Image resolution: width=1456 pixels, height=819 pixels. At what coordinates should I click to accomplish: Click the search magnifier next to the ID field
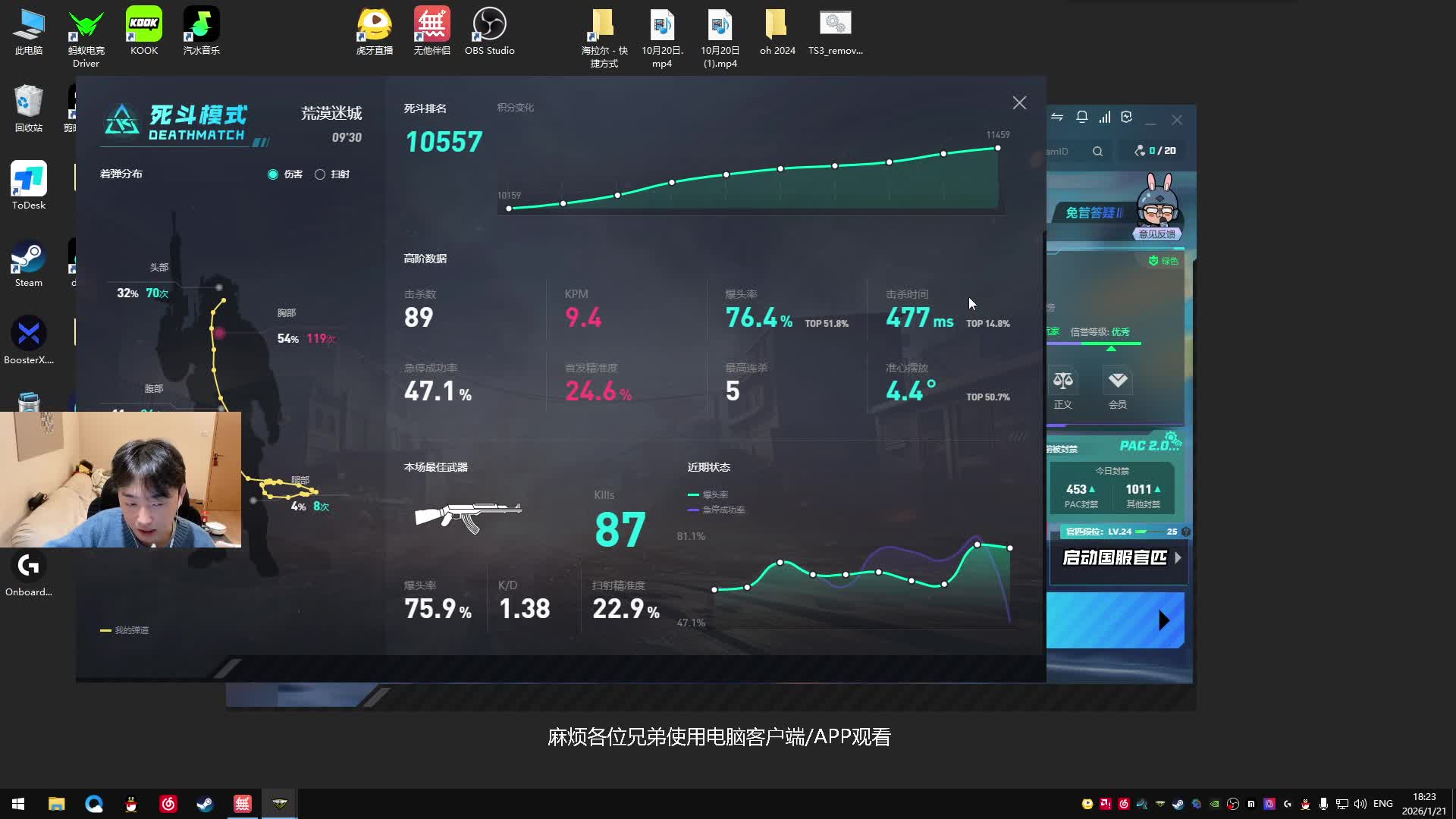(x=1097, y=151)
